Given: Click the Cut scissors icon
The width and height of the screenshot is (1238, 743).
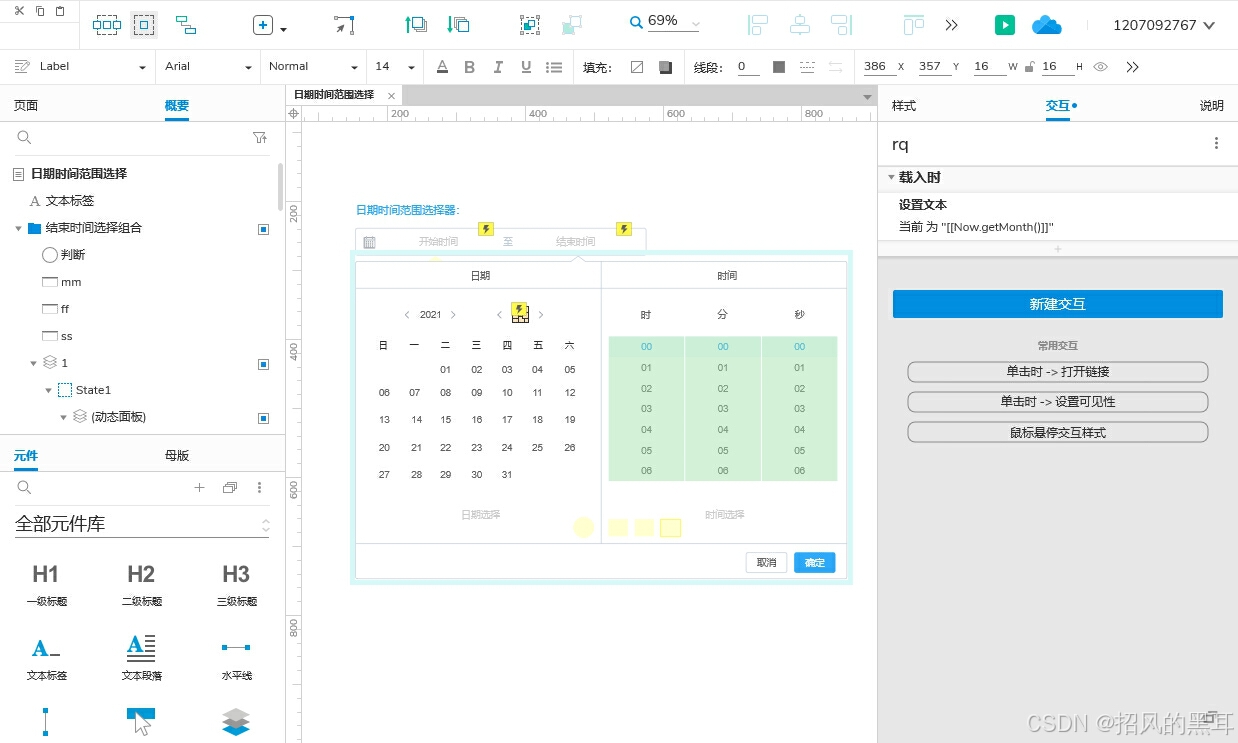Looking at the screenshot, I should (20, 11).
